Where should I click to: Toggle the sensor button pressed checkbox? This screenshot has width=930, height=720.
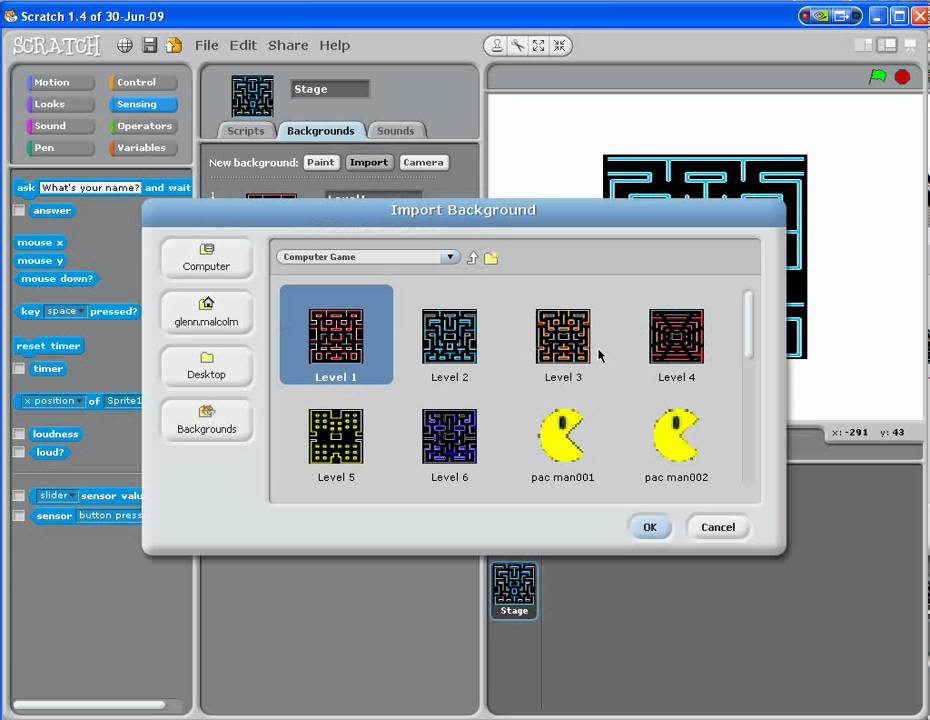point(19,516)
